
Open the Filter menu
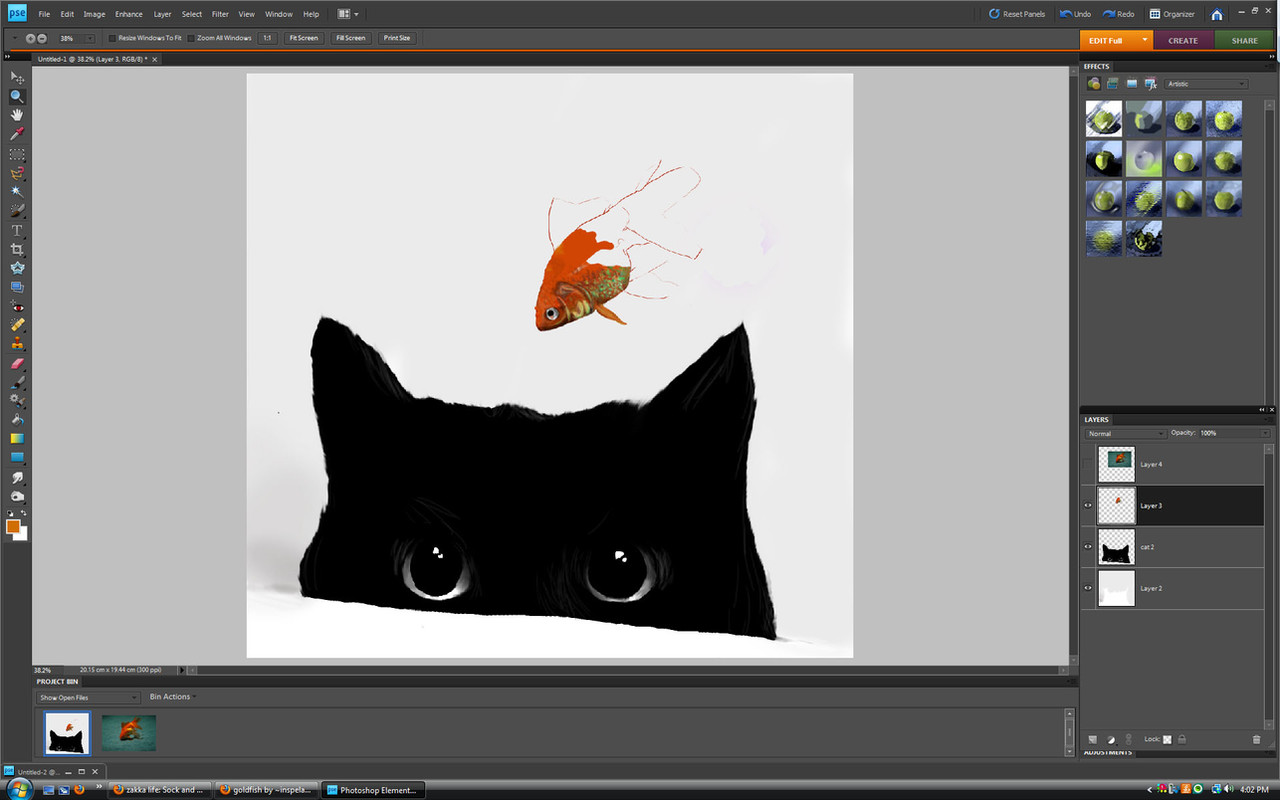220,14
